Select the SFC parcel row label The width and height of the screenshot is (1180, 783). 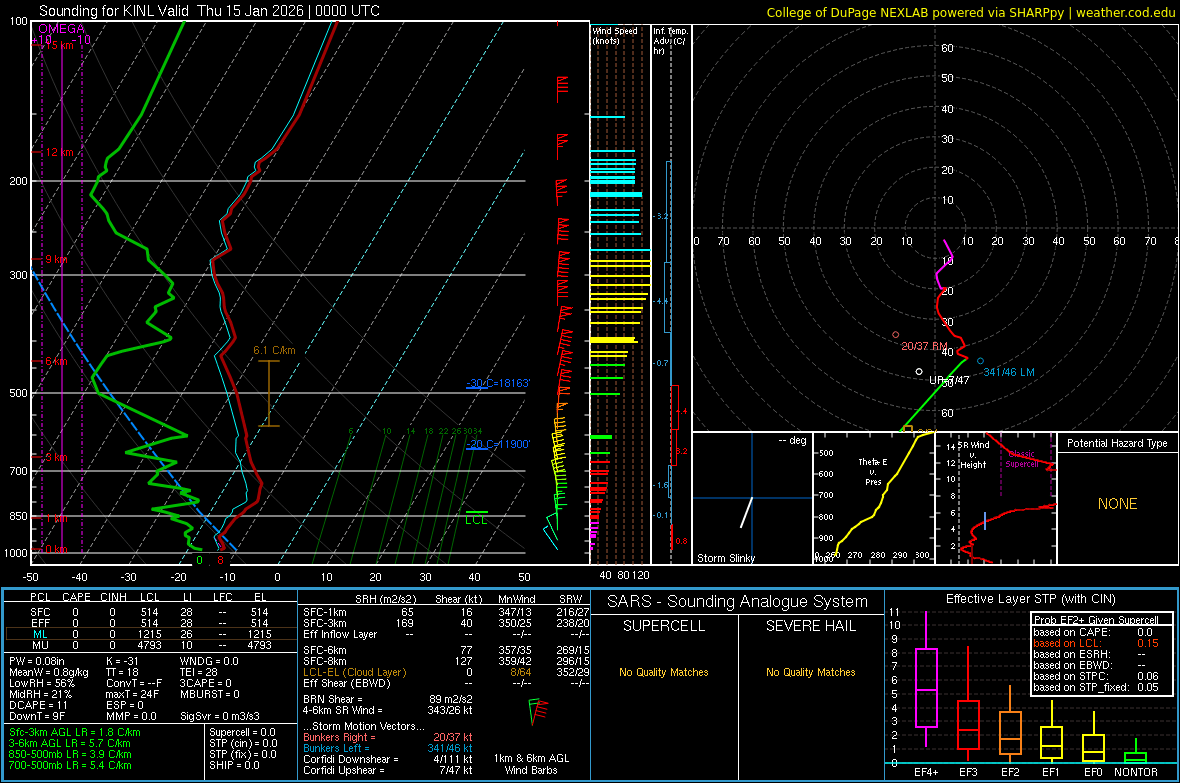(x=40, y=612)
